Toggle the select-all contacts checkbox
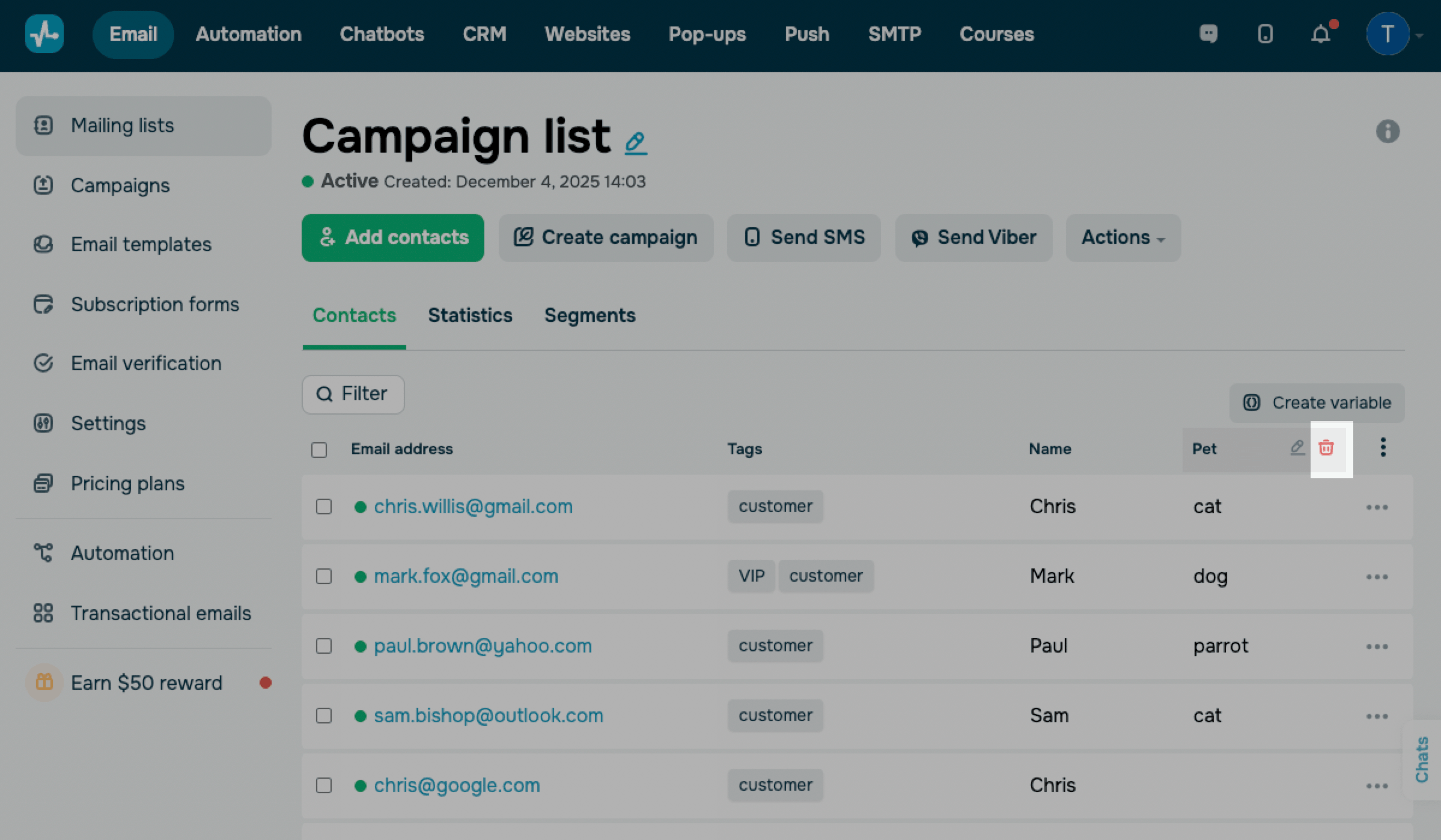 [x=319, y=450]
